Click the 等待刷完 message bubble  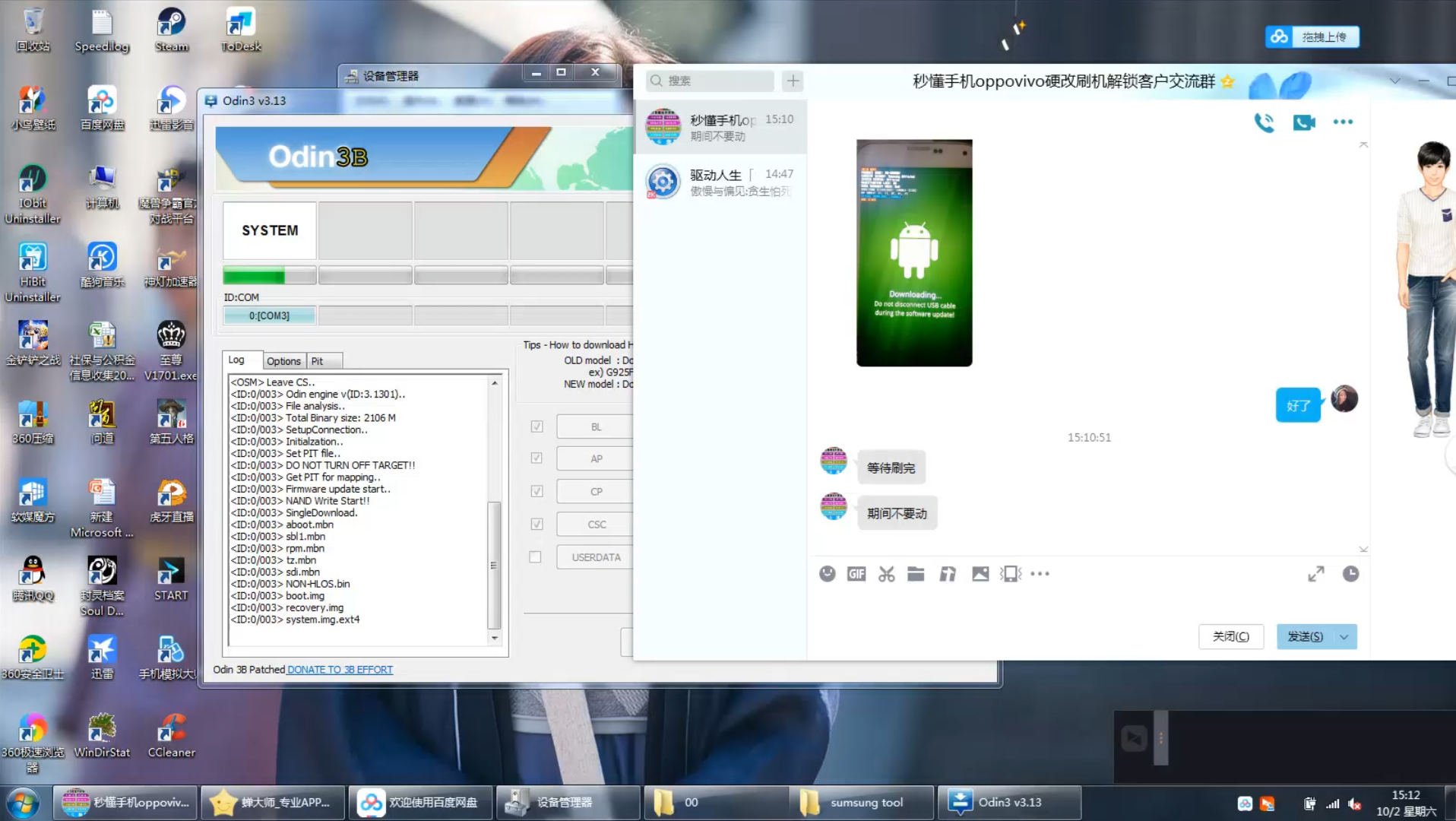pyautogui.click(x=891, y=468)
